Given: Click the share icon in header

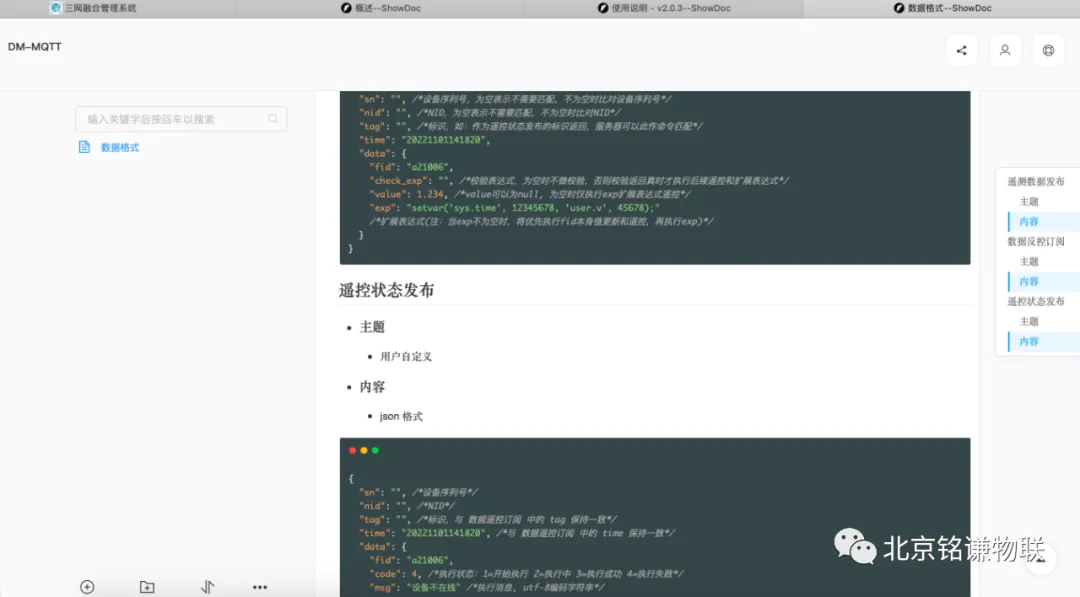Looking at the screenshot, I should point(961,51).
